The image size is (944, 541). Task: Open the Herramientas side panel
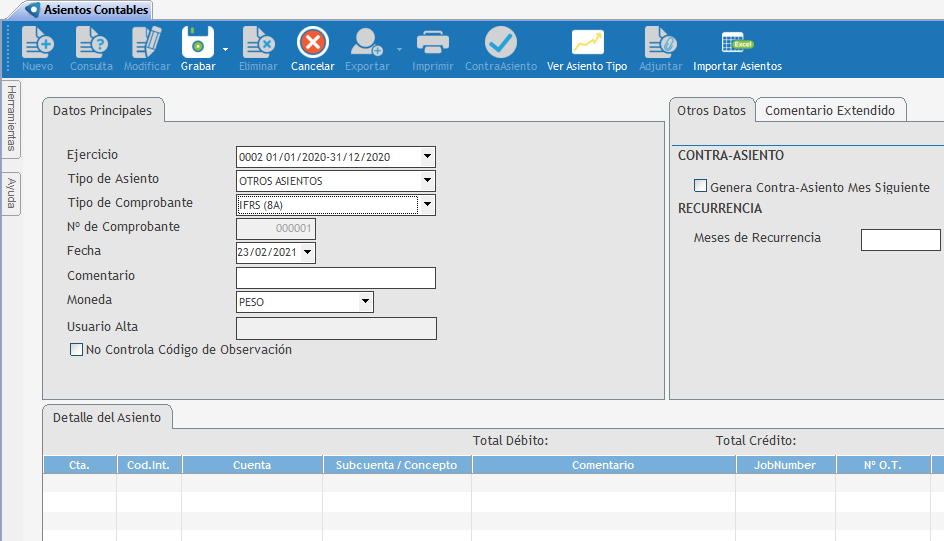[x=11, y=118]
